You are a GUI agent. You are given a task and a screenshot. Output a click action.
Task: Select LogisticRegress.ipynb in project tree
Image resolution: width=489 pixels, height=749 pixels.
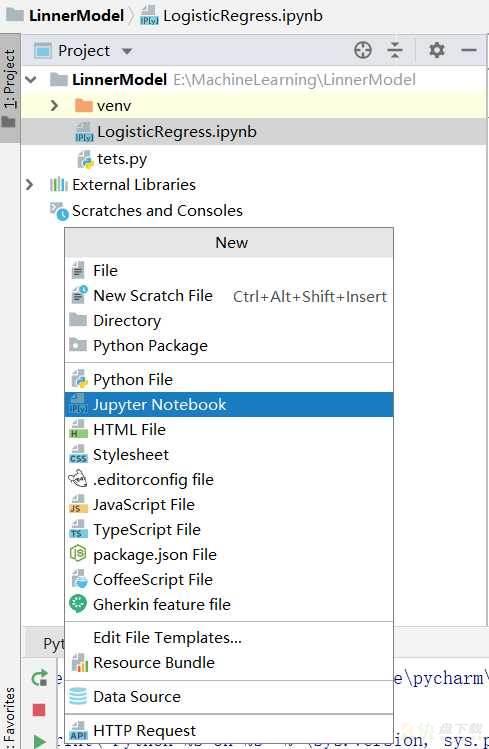tap(254, 132)
